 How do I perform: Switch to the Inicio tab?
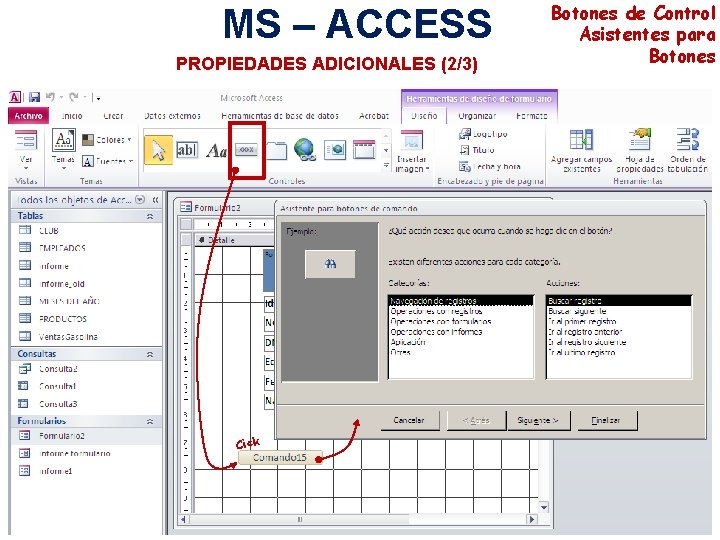tap(72, 116)
